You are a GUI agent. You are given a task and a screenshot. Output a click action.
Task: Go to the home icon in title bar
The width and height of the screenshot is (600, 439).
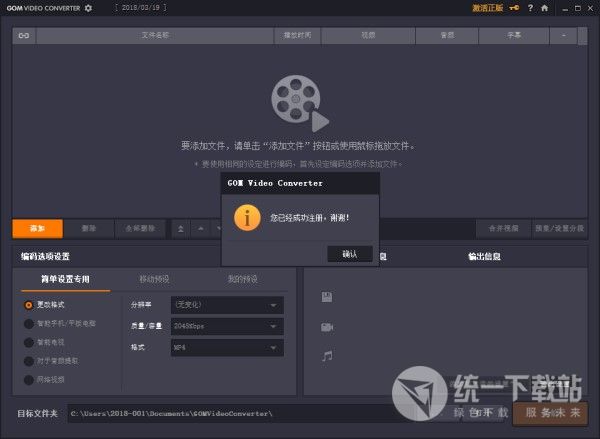(544, 8)
